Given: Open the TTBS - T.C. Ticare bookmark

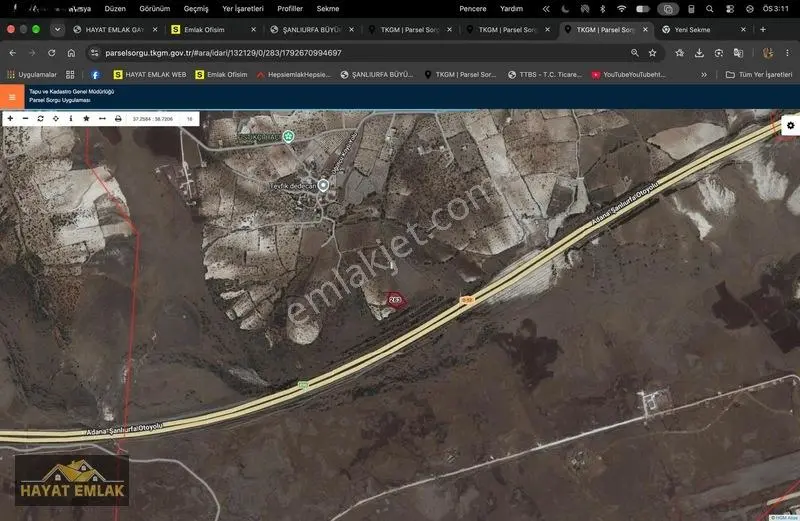Looking at the screenshot, I should pyautogui.click(x=545, y=75).
